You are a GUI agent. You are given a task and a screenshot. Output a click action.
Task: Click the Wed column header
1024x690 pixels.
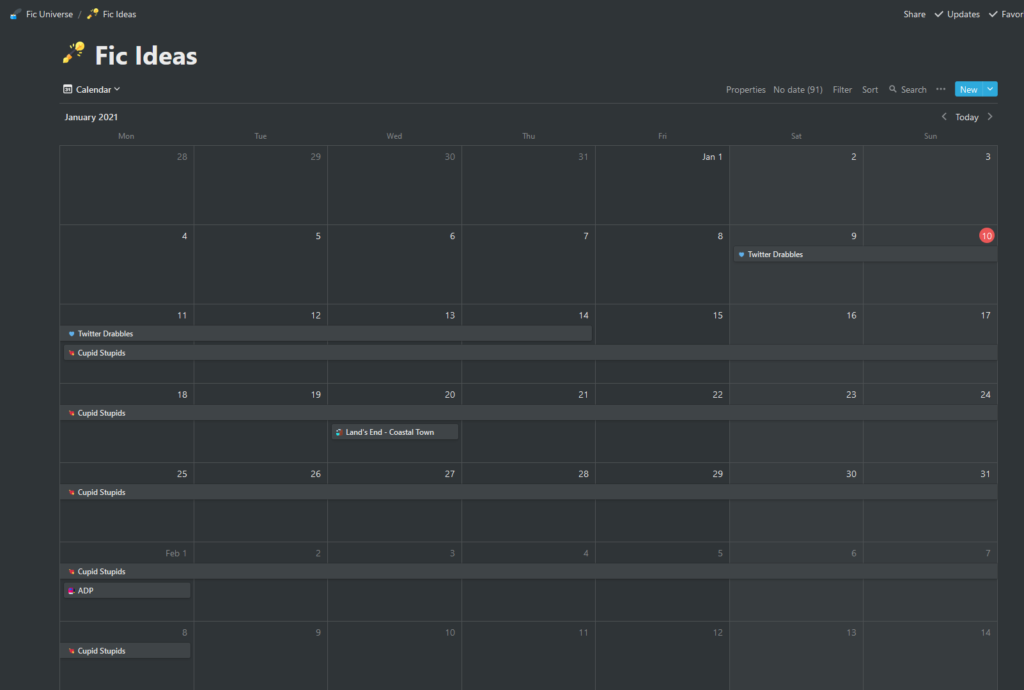394,136
